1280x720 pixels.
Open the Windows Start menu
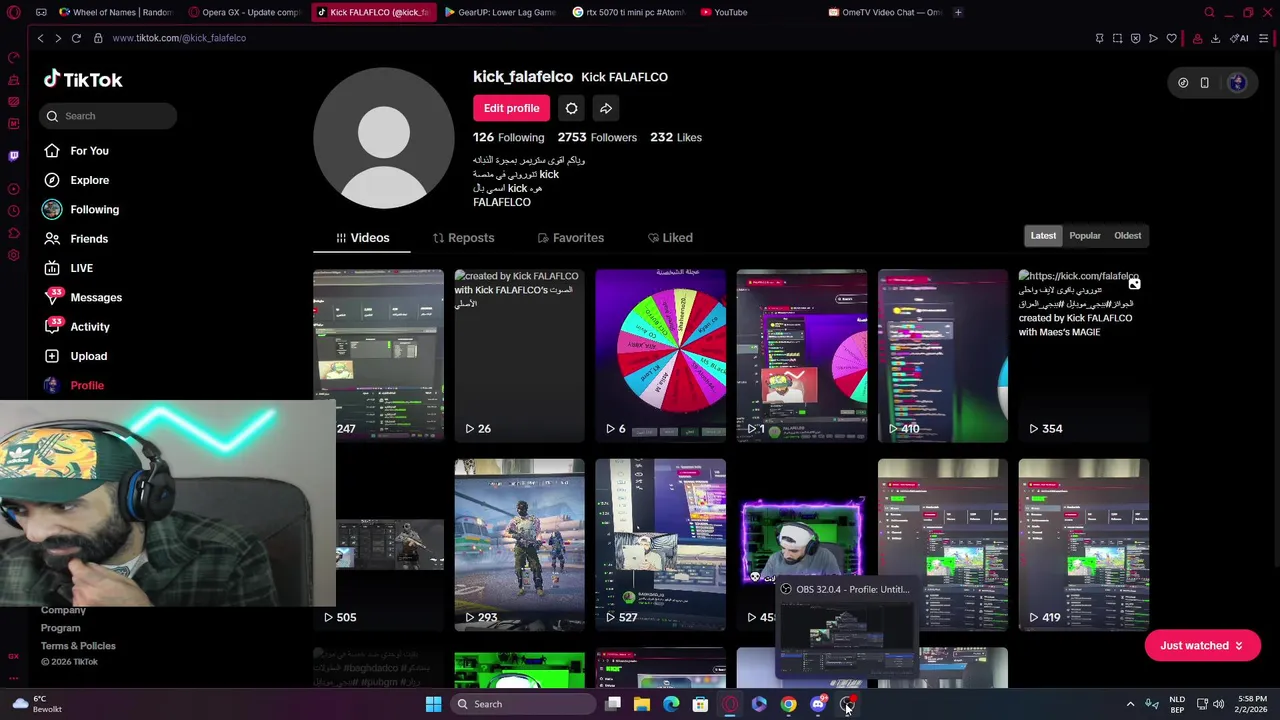click(x=433, y=704)
